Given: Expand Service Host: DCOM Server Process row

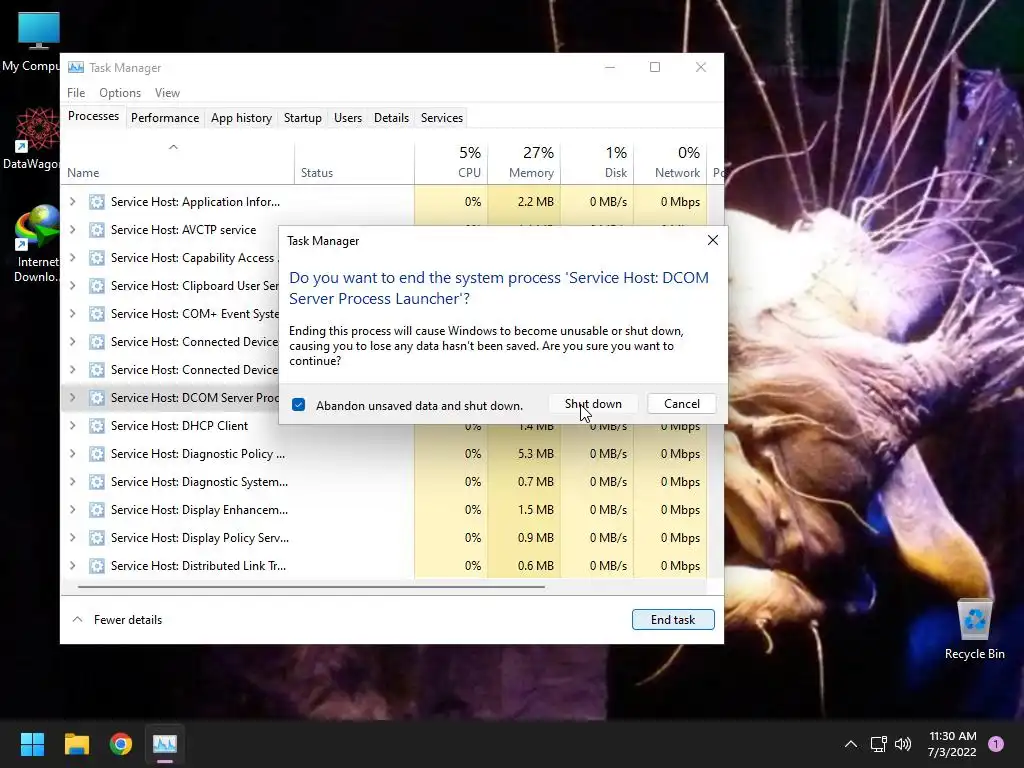Looking at the screenshot, I should tap(72, 398).
